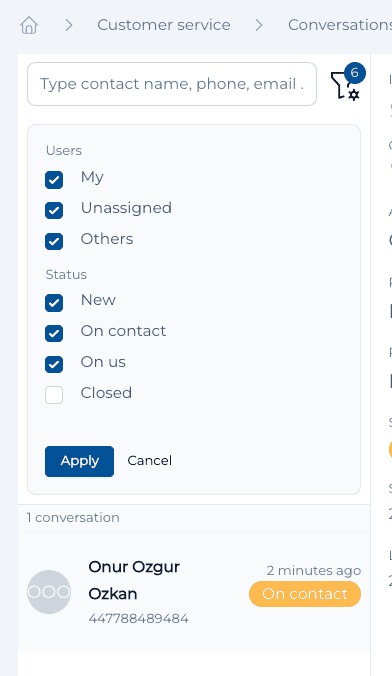Viewport: 392px width, 676px height.
Task: Open the filter settings icon
Action: 345,86
